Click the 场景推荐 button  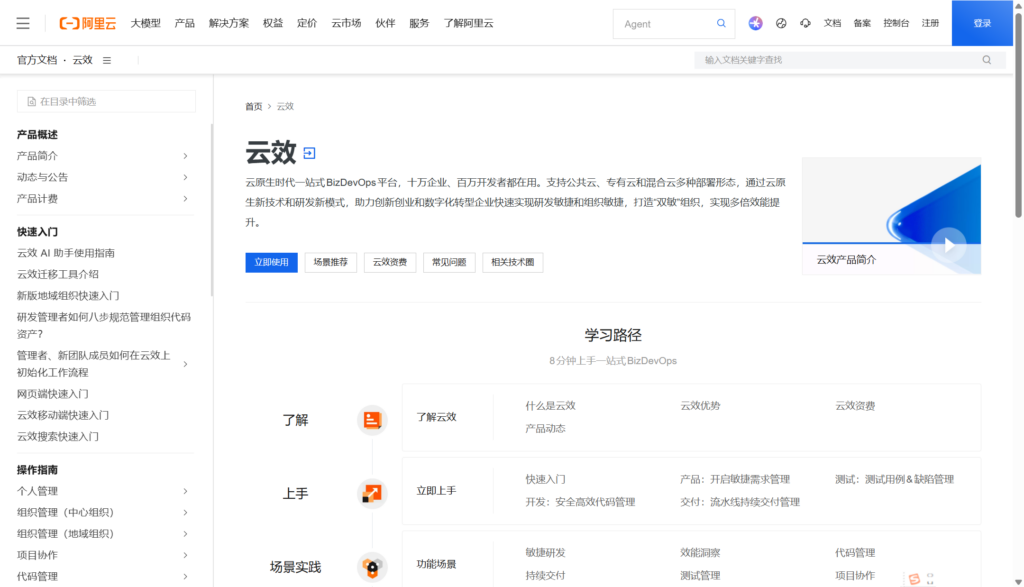click(330, 262)
